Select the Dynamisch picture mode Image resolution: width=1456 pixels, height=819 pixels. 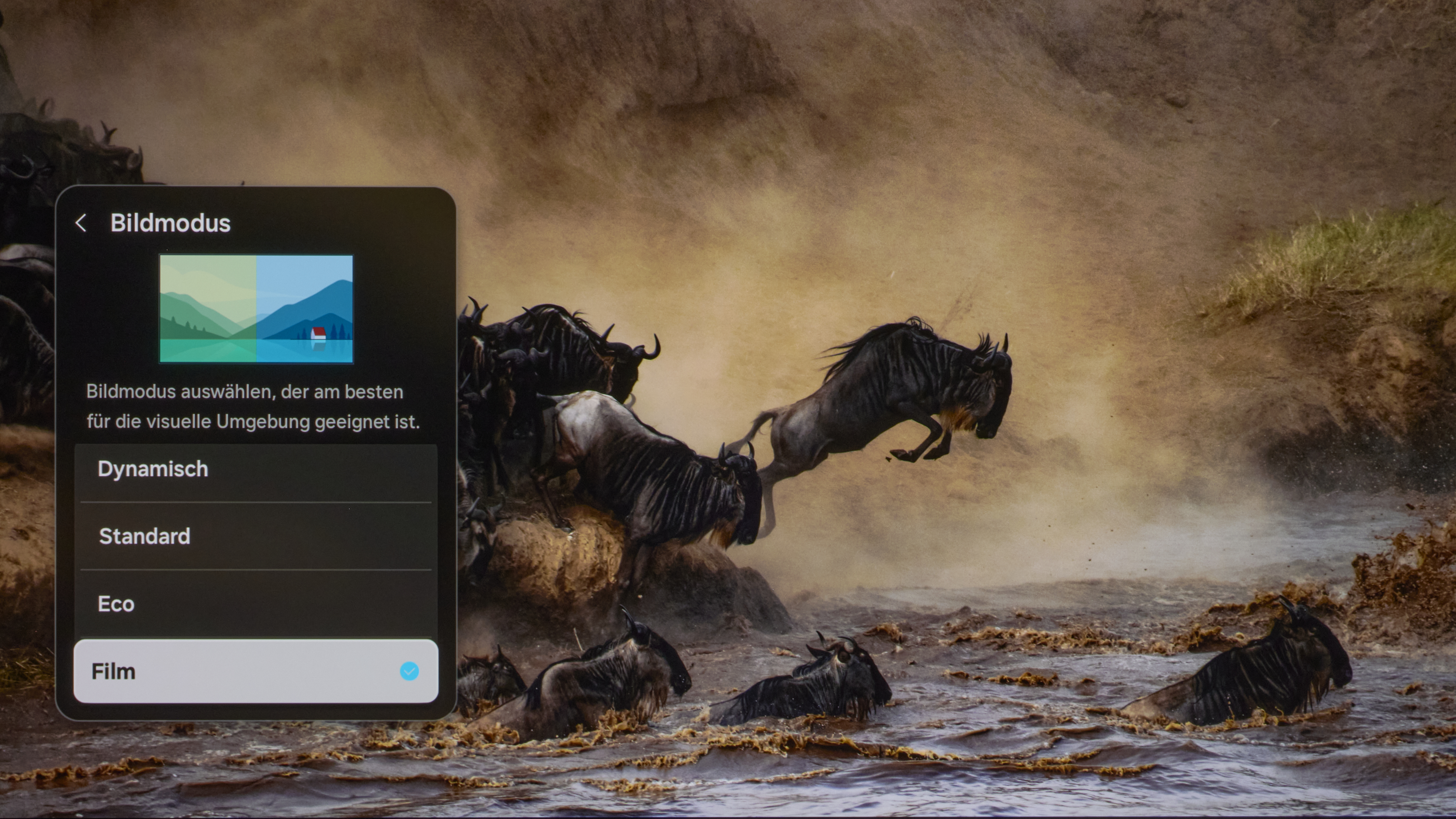(152, 469)
